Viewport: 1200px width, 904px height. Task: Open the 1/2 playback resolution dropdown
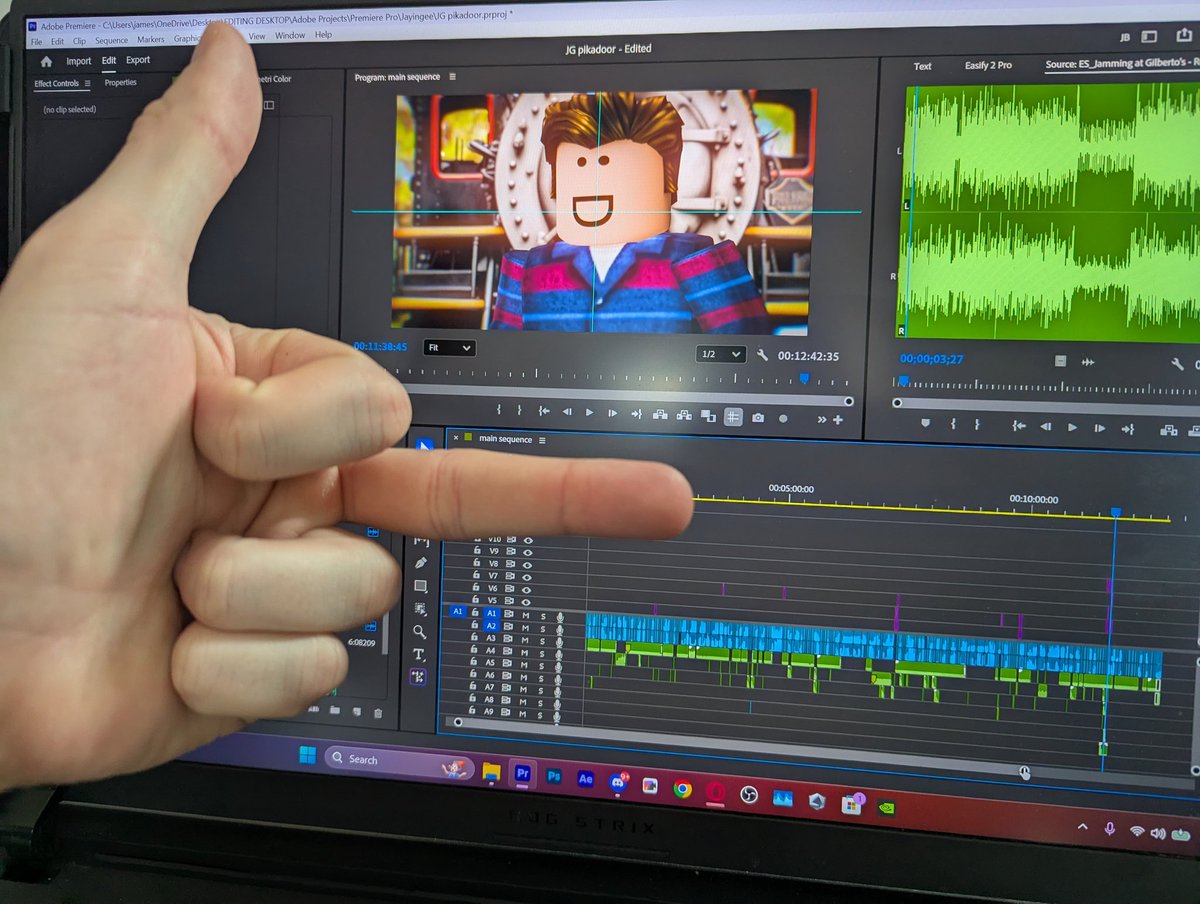[x=721, y=354]
